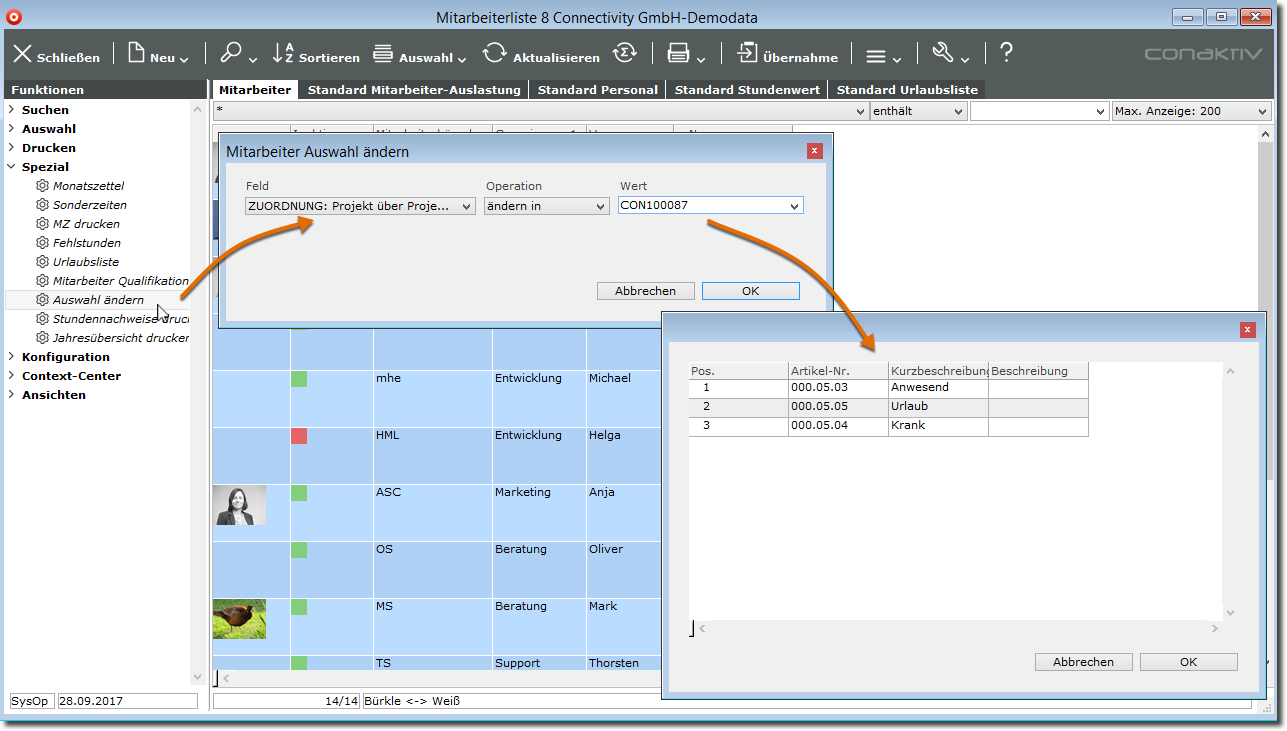Open the wrench tools icon
The height and width of the screenshot is (731, 1287).
(x=943, y=54)
